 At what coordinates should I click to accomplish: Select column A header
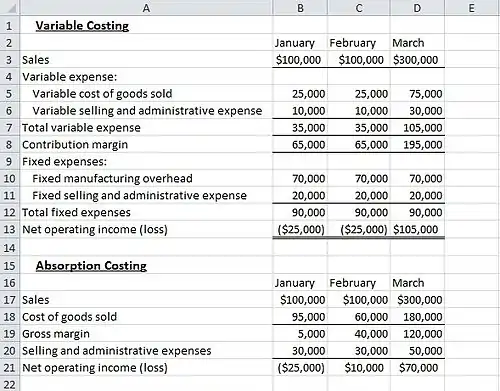146,8
